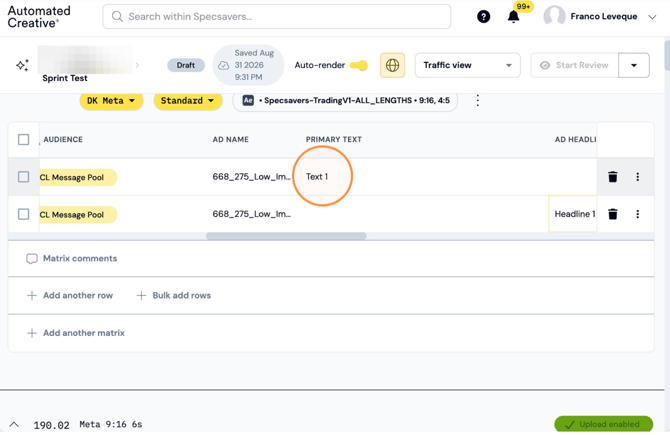Click Add another row
This screenshot has width=670, height=435.
tap(70, 295)
